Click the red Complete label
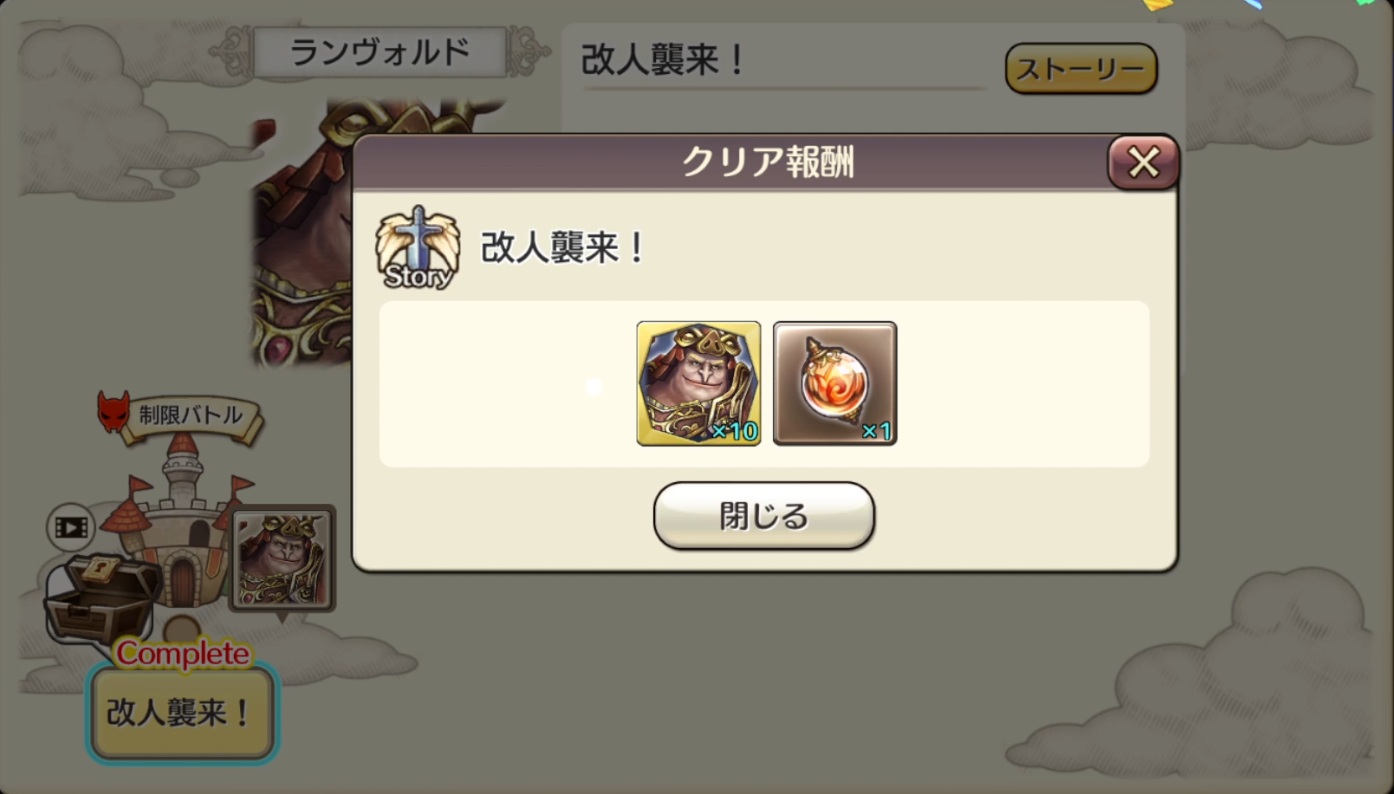The height and width of the screenshot is (794, 1394). tap(182, 653)
